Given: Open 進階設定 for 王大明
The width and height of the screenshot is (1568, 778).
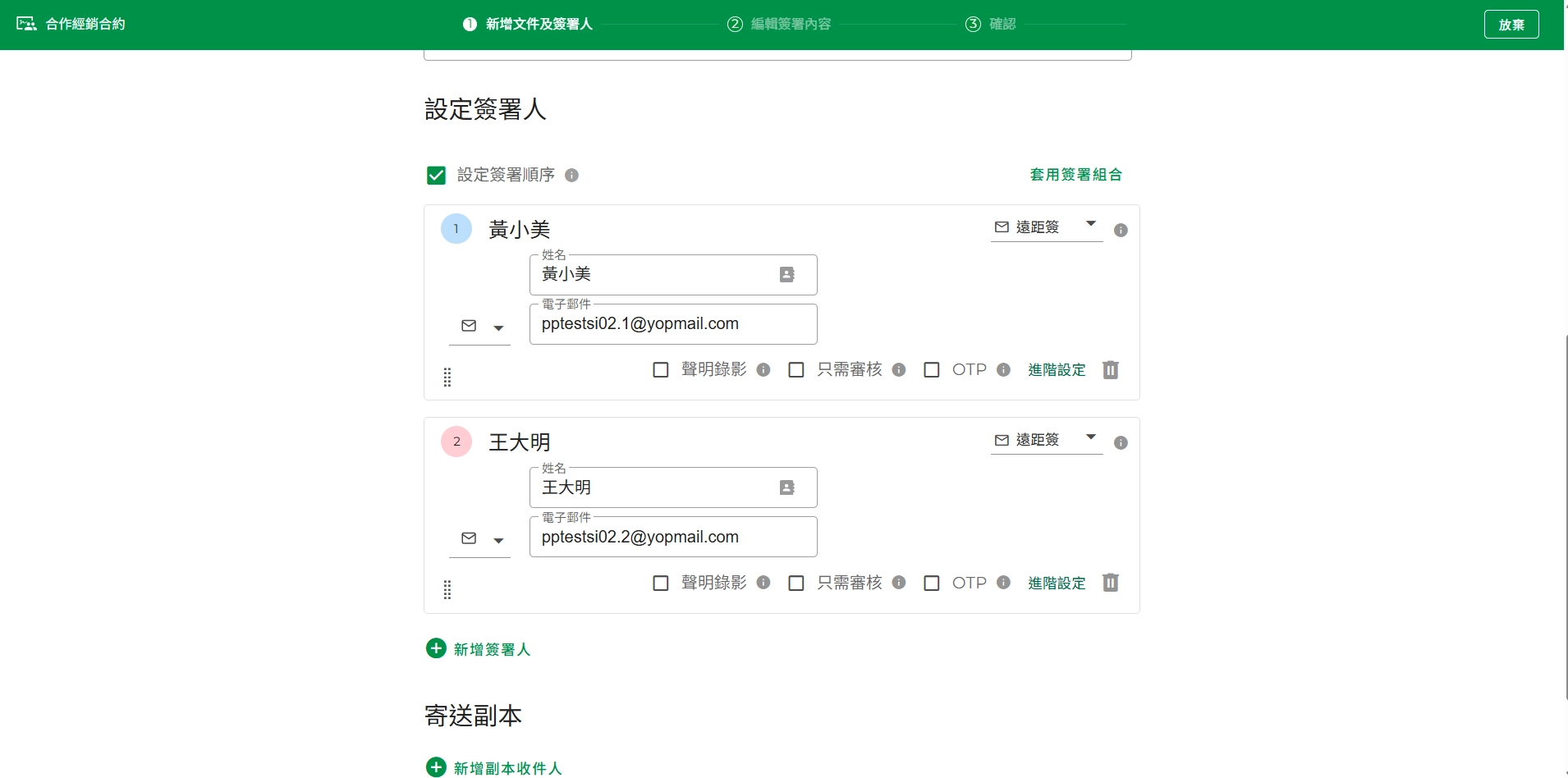Looking at the screenshot, I should pos(1057,583).
